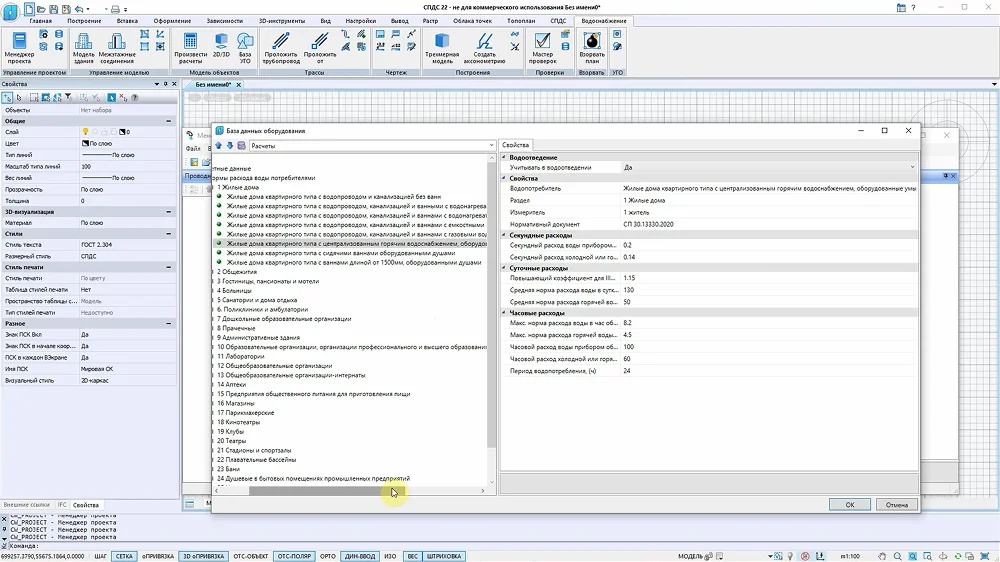Open the Вставка ribbon tab
Screen dimensions: 1000x562
click(x=127, y=21)
